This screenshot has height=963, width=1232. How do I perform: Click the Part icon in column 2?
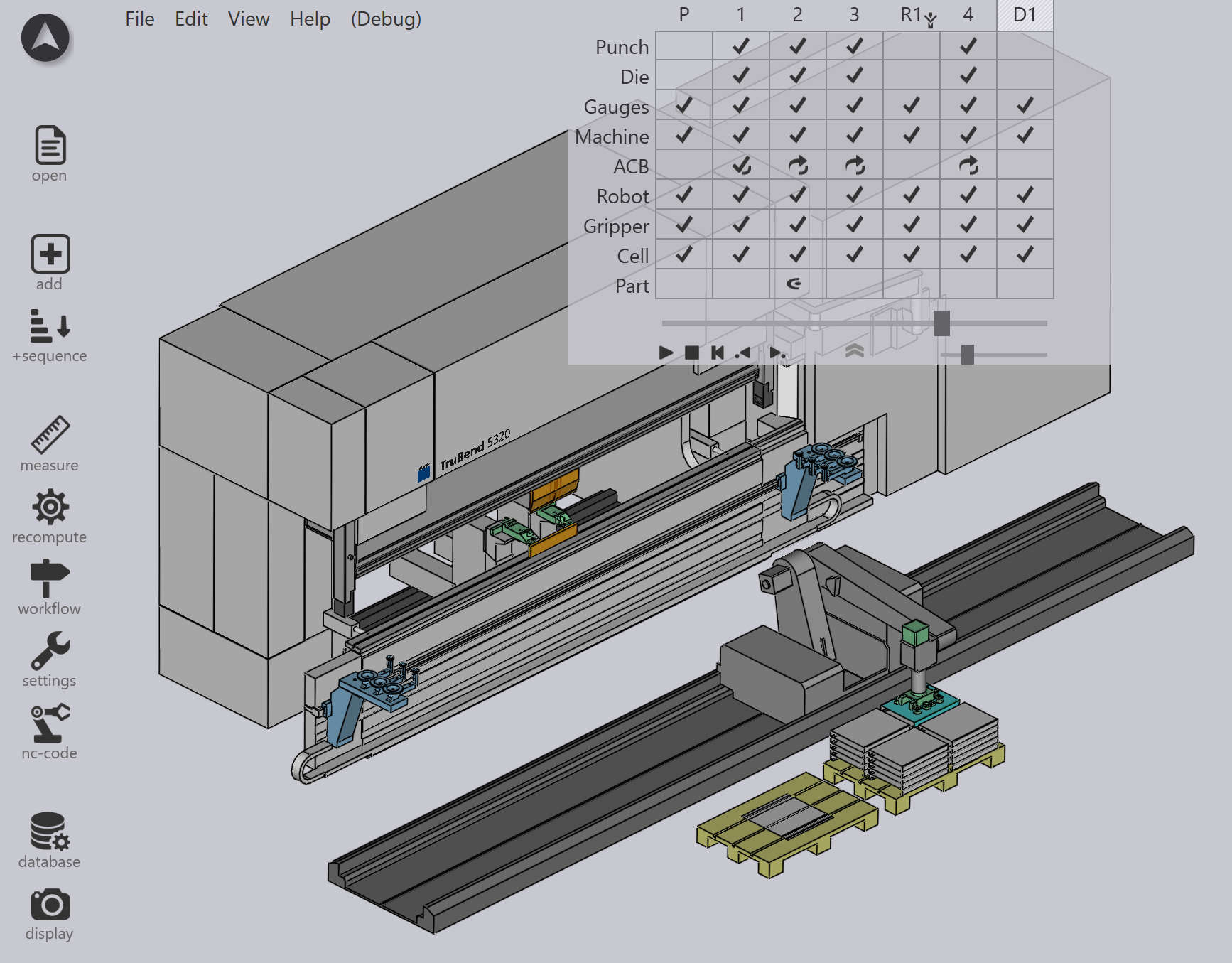(794, 284)
